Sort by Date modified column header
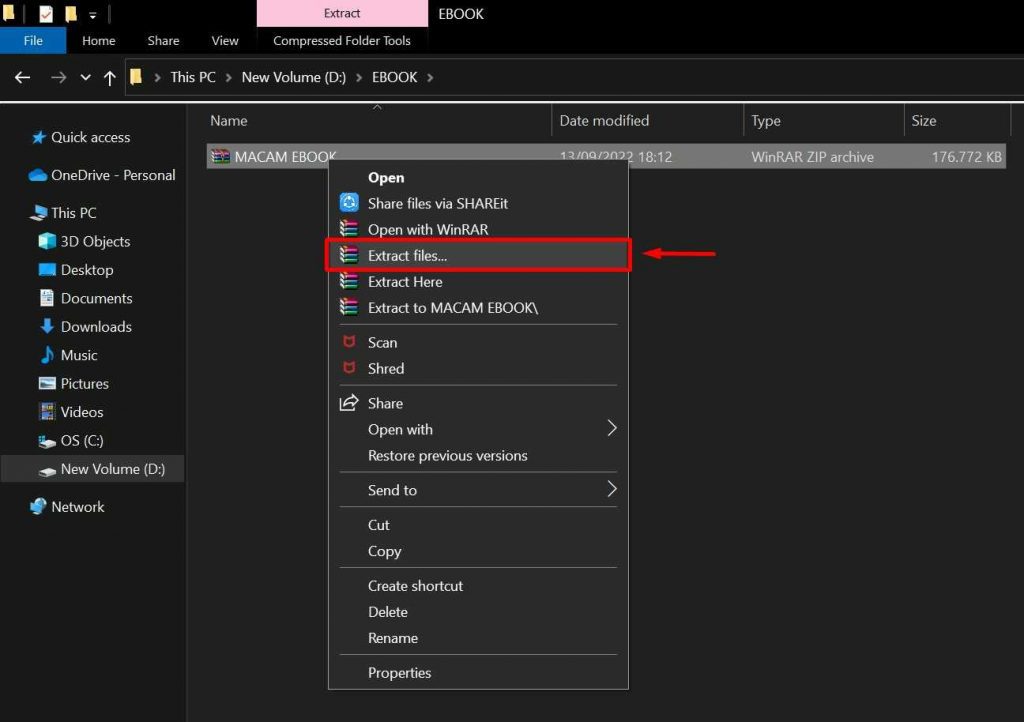This screenshot has height=722, width=1024. click(x=604, y=121)
